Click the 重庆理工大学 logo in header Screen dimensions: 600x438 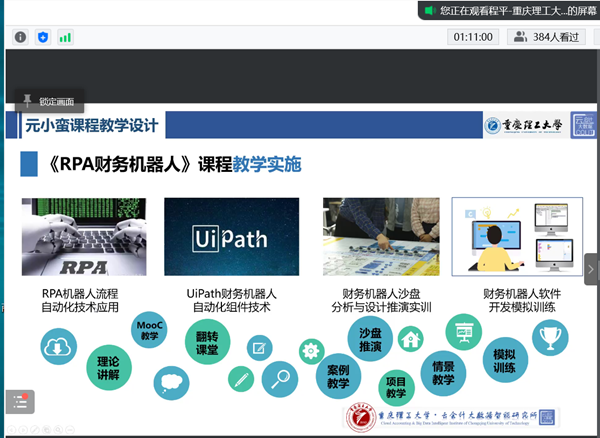pos(523,125)
